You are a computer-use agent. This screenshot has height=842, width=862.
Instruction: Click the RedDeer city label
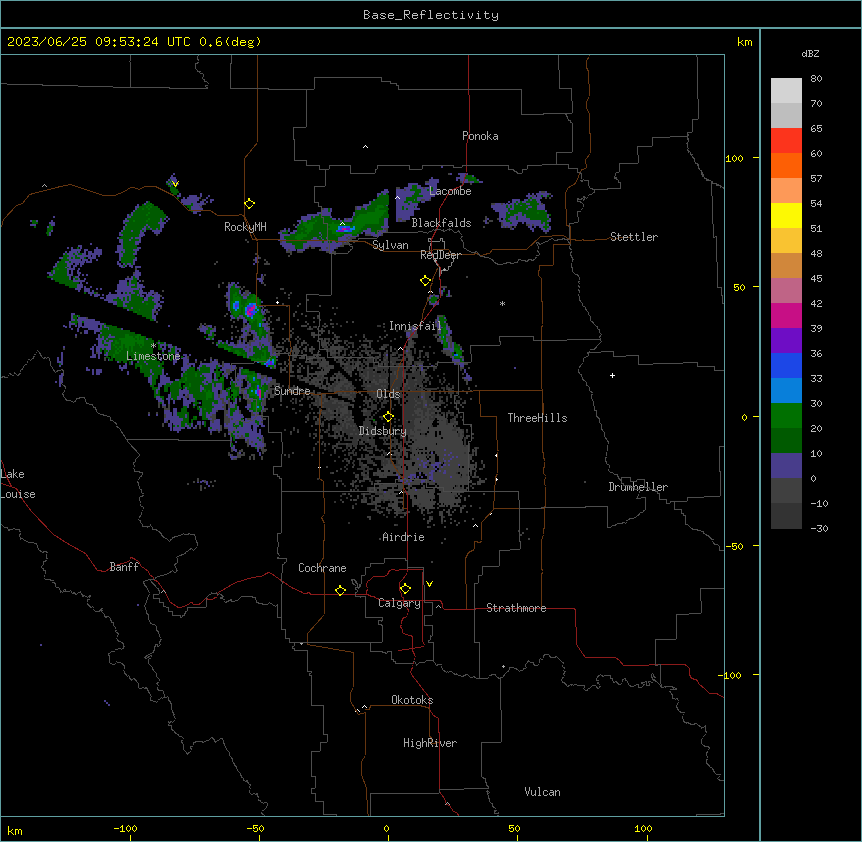click(440, 255)
